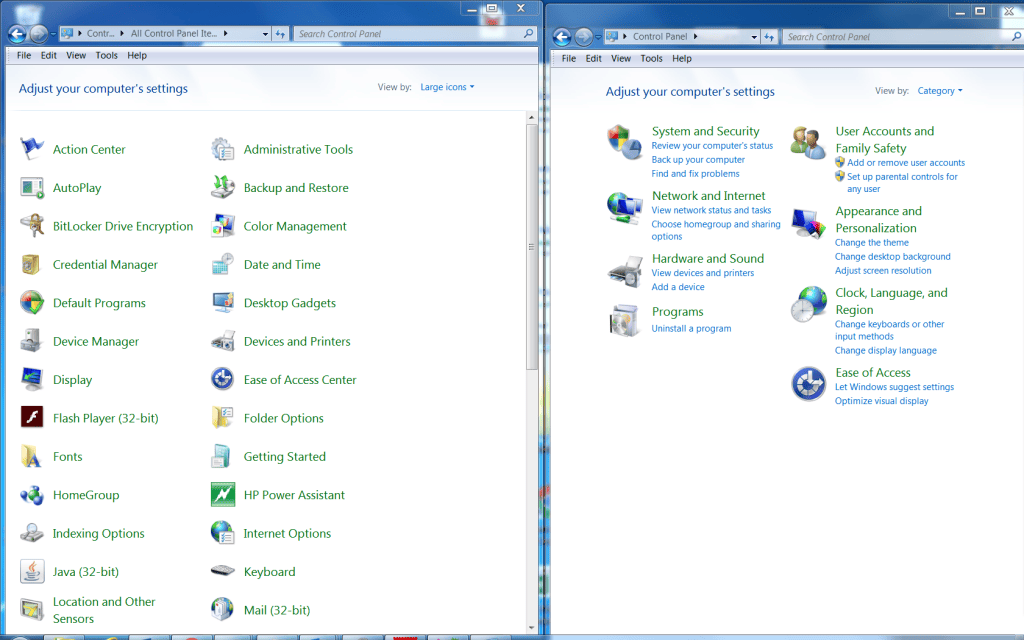Viewport: 1024px width, 640px height.
Task: Open the Devices and Printers icon
Action: (223, 341)
